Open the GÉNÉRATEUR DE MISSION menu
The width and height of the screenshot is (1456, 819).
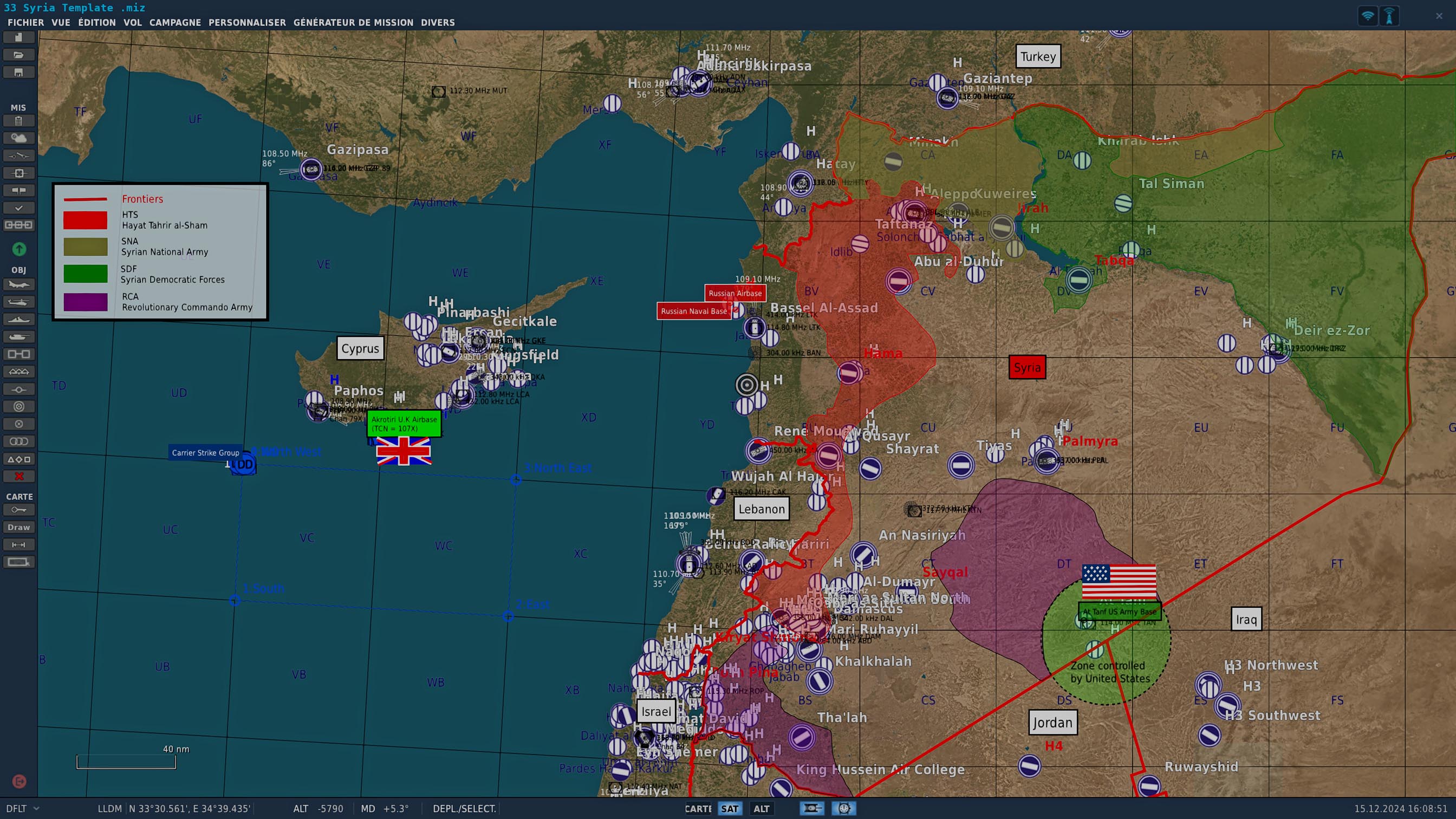coord(353,23)
